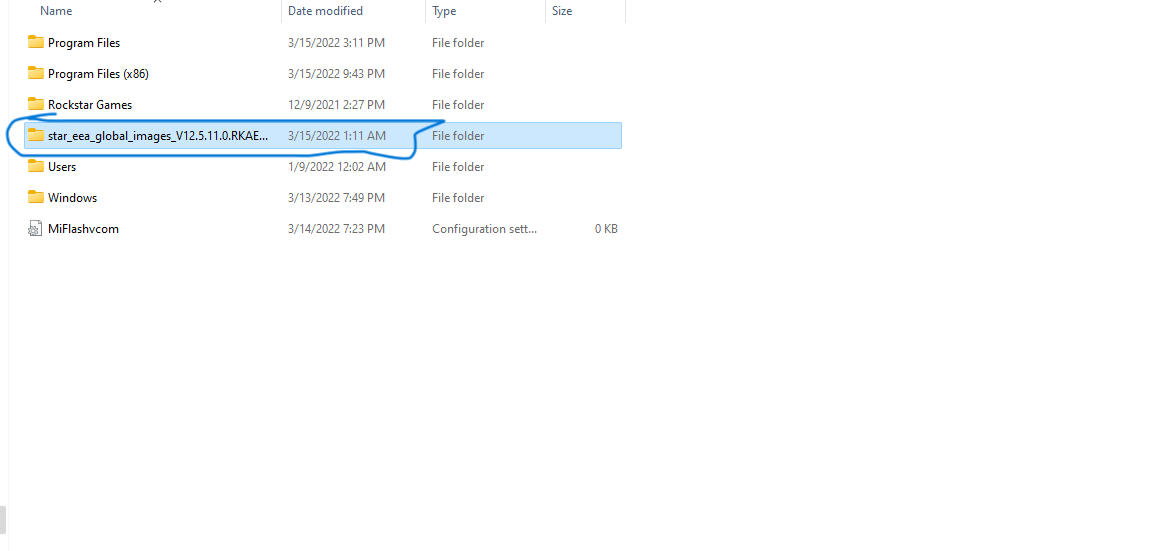The width and height of the screenshot is (1159, 551).
Task: Select the Rockstar Games folder name
Action: (90, 105)
